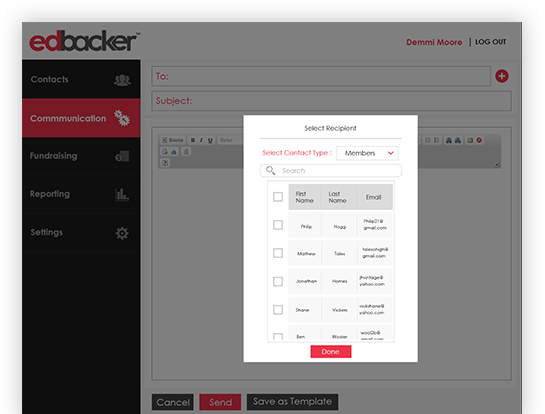
Task: Click the search magnifier icon in the dialog
Action: click(x=270, y=170)
